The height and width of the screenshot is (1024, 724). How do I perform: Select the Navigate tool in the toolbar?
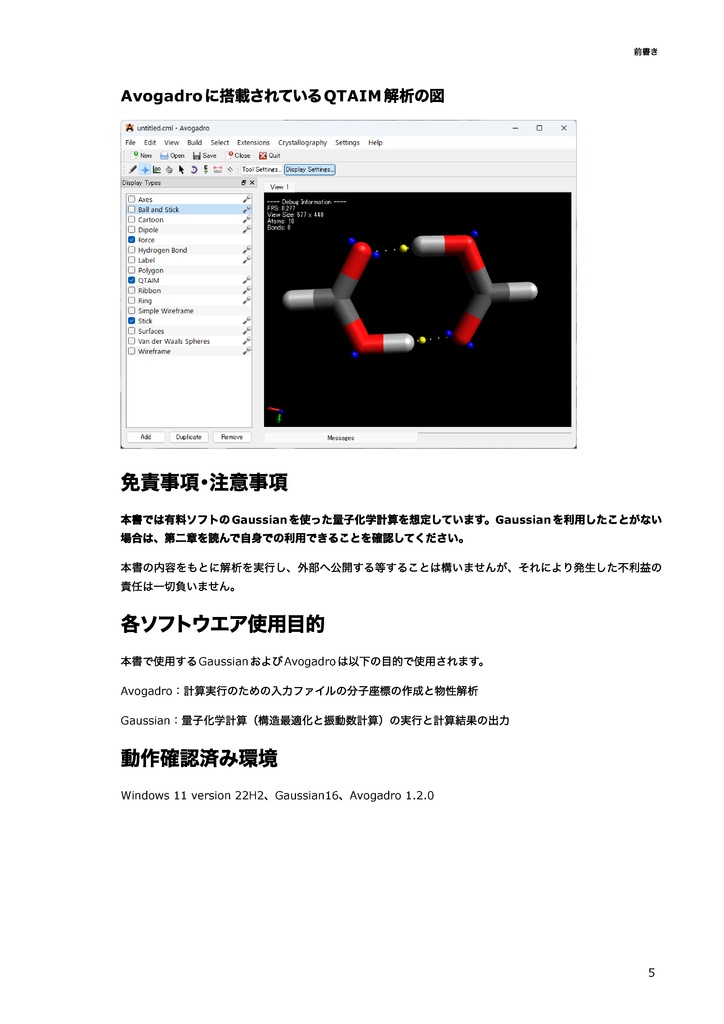[145, 169]
